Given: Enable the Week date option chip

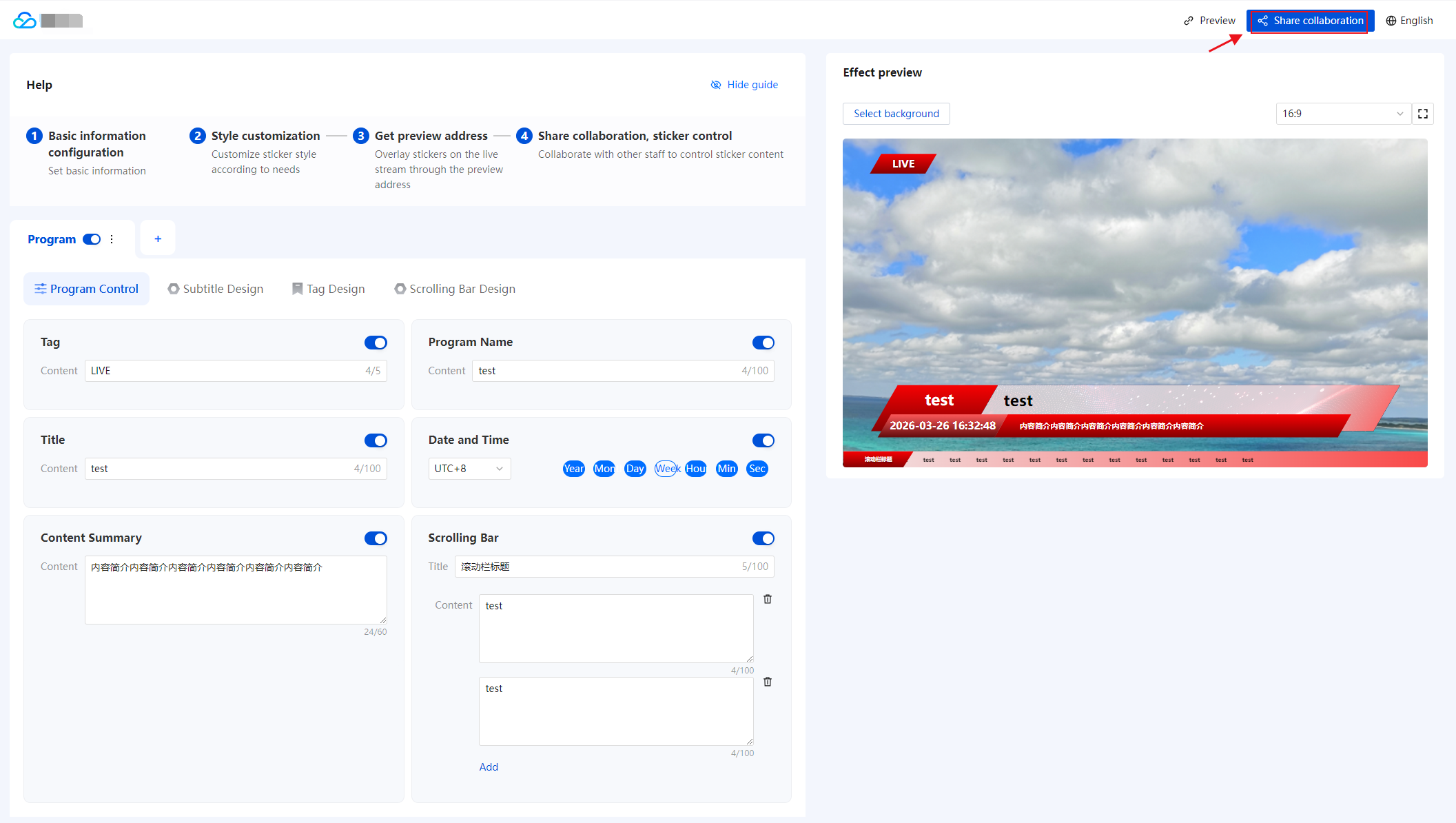Looking at the screenshot, I should [667, 469].
